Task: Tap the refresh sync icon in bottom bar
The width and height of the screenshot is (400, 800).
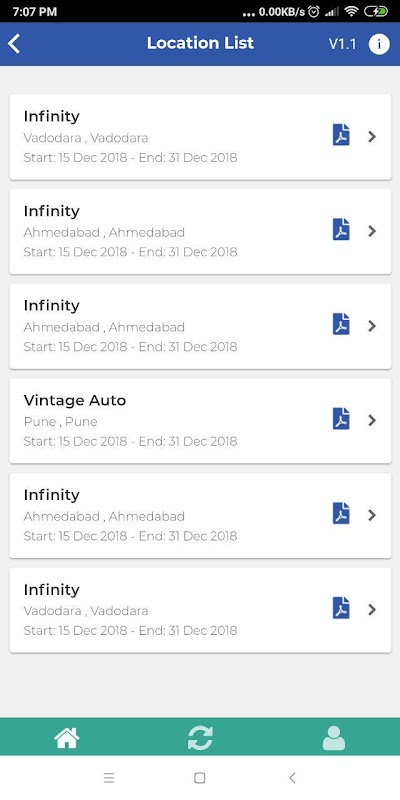Action: pos(200,738)
